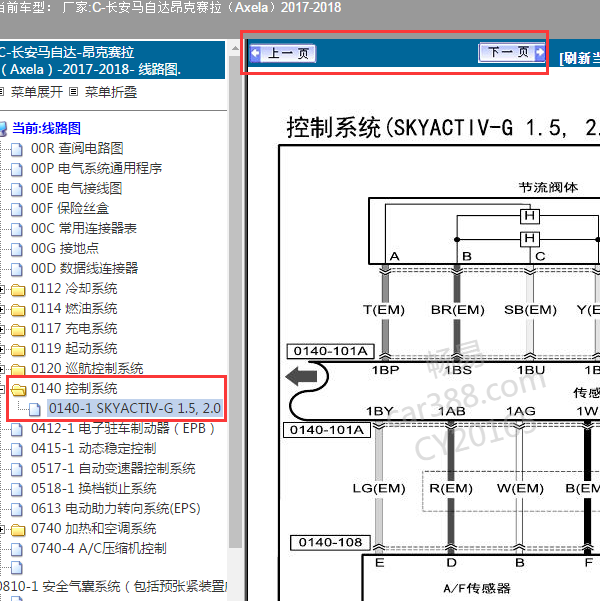Click the back arrow in wiring diagram
Image resolution: width=600 pixels, height=601 pixels.
pos(301,376)
